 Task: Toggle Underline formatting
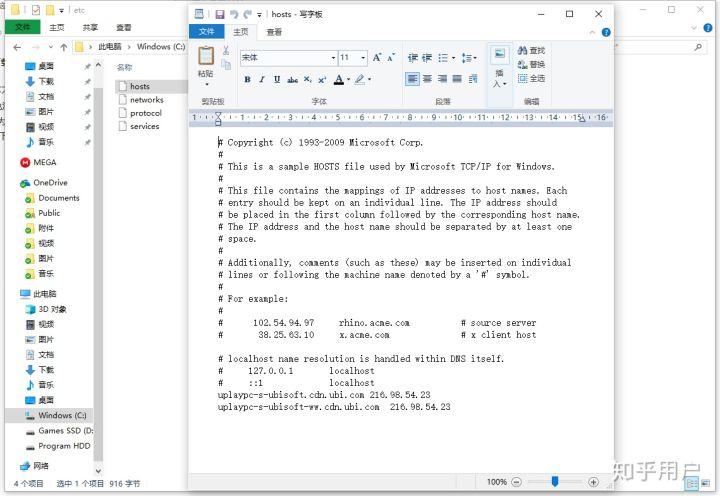[277, 79]
